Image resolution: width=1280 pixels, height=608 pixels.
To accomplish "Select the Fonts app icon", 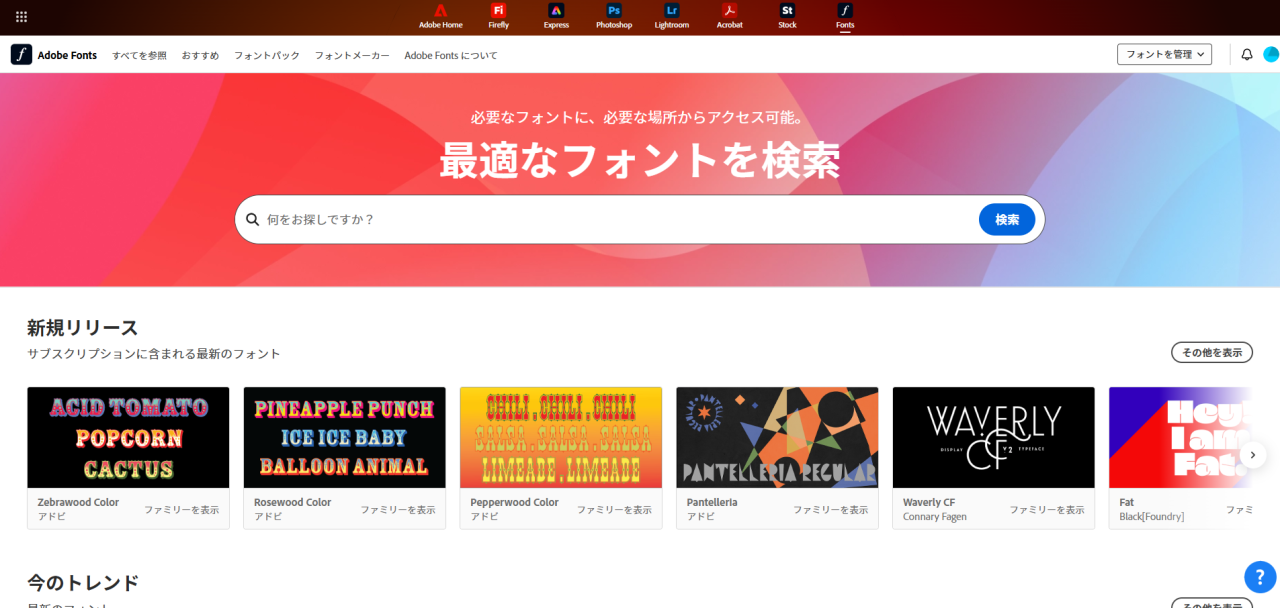I will point(845,17).
